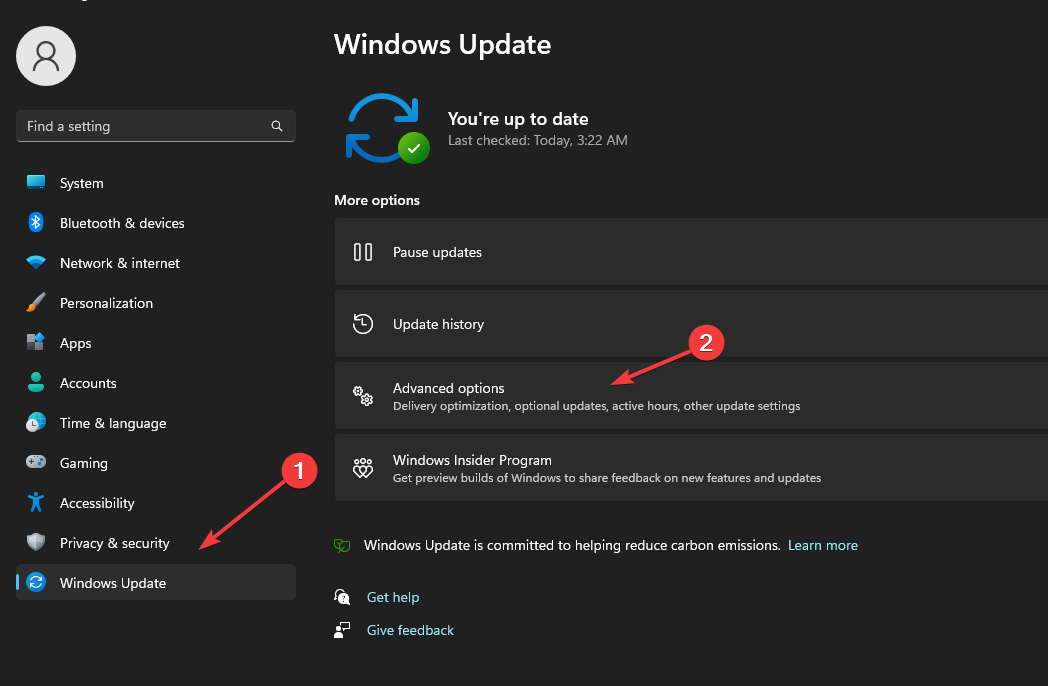The width and height of the screenshot is (1048, 686).
Task: Go to Privacy & security
Action: pyautogui.click(x=156, y=542)
